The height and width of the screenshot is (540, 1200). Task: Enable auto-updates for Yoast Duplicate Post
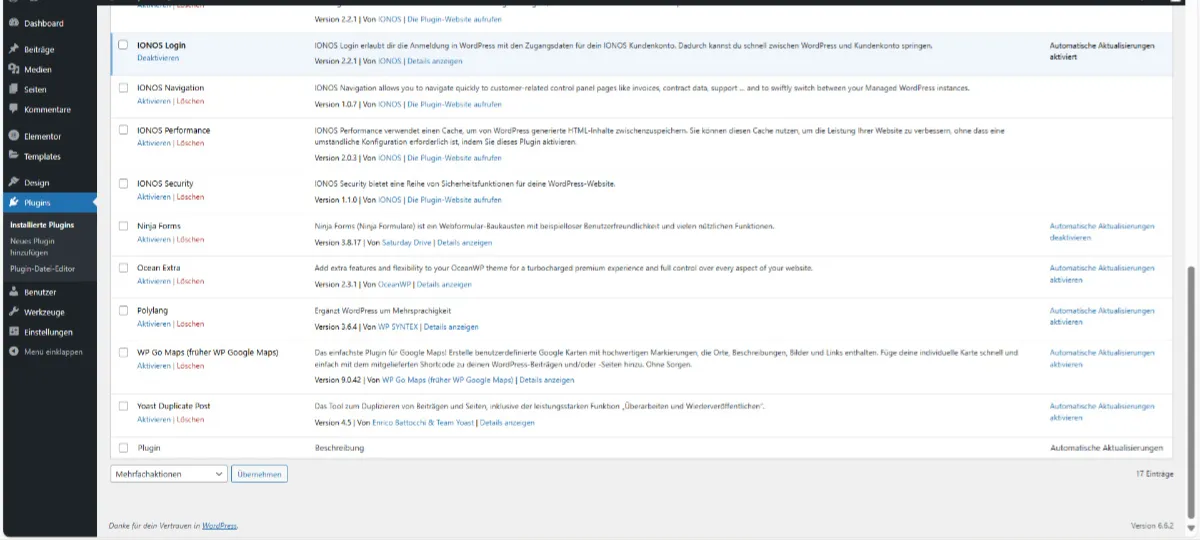coord(1102,412)
